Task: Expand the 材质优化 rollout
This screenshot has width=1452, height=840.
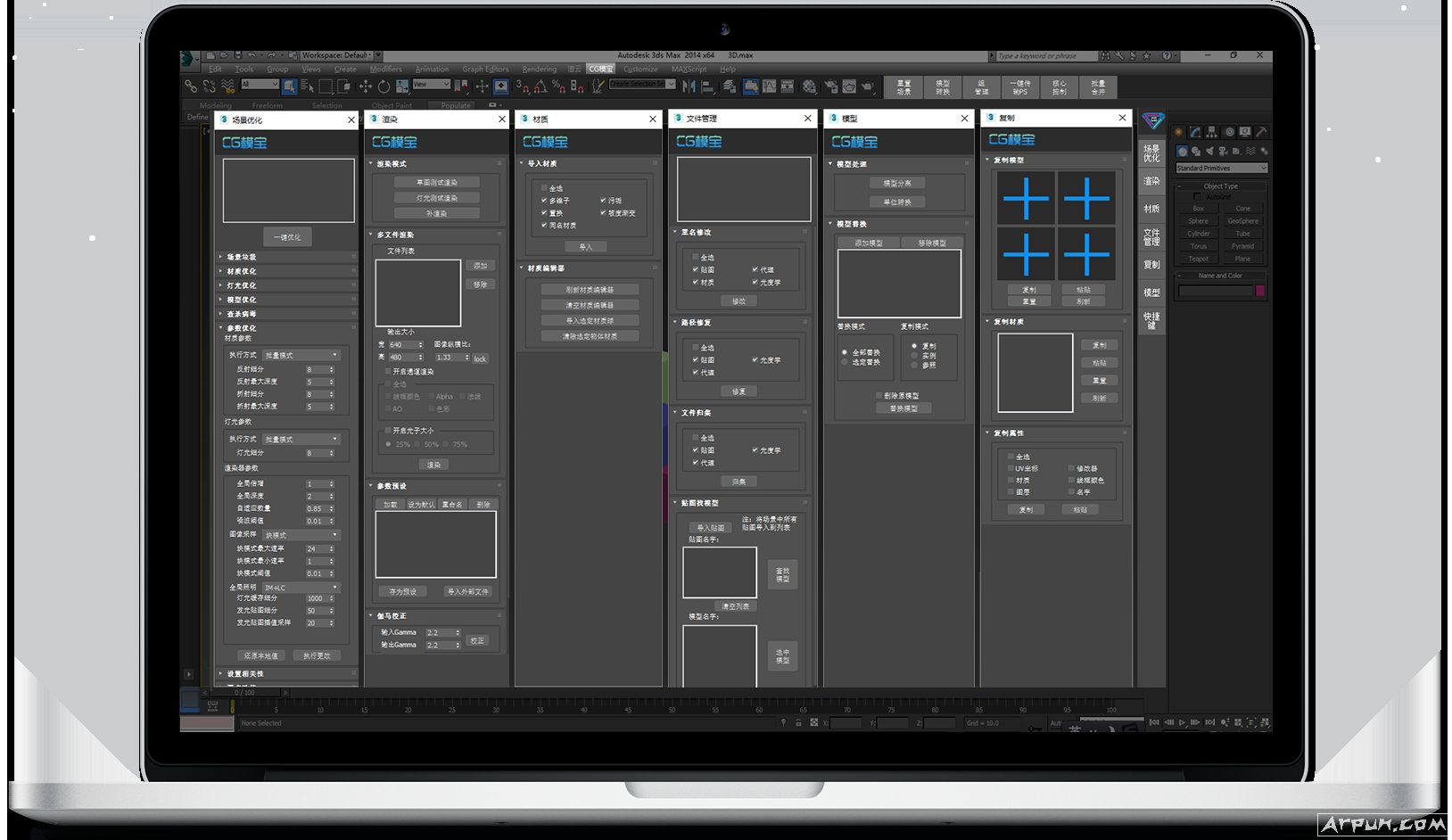Action: pyautogui.click(x=287, y=271)
